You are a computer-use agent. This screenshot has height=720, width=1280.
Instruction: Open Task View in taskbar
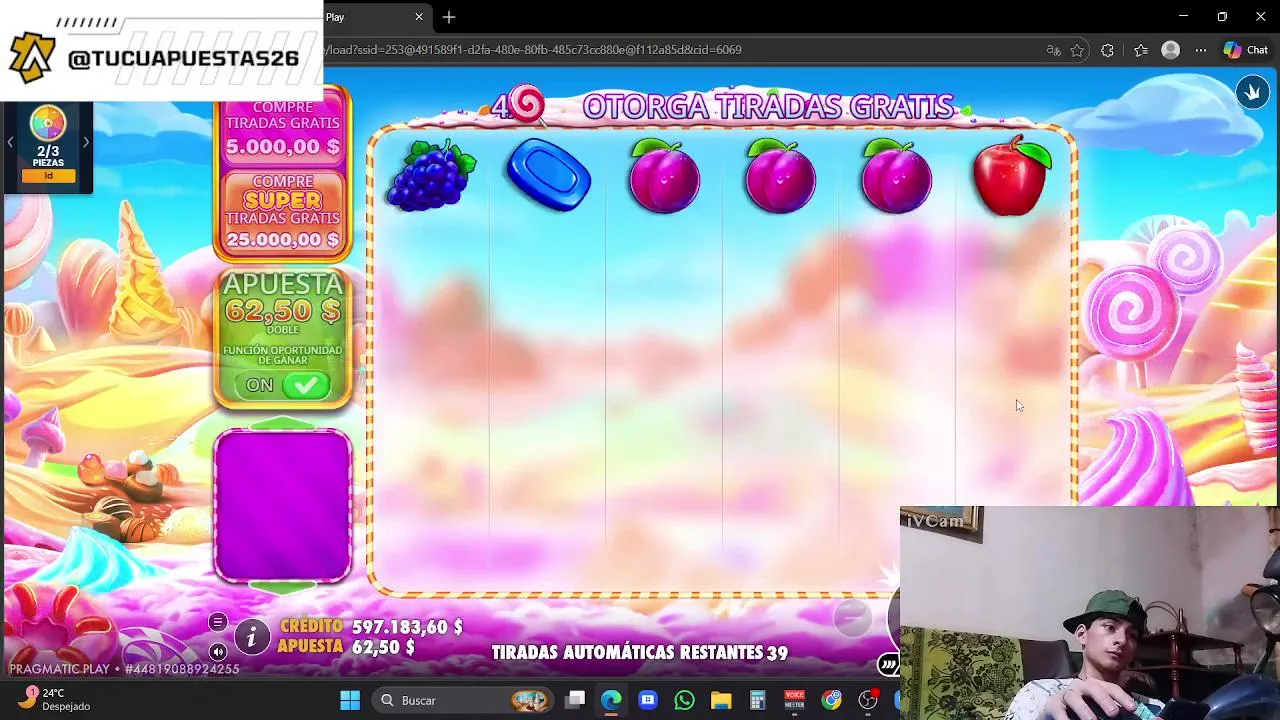pos(575,700)
